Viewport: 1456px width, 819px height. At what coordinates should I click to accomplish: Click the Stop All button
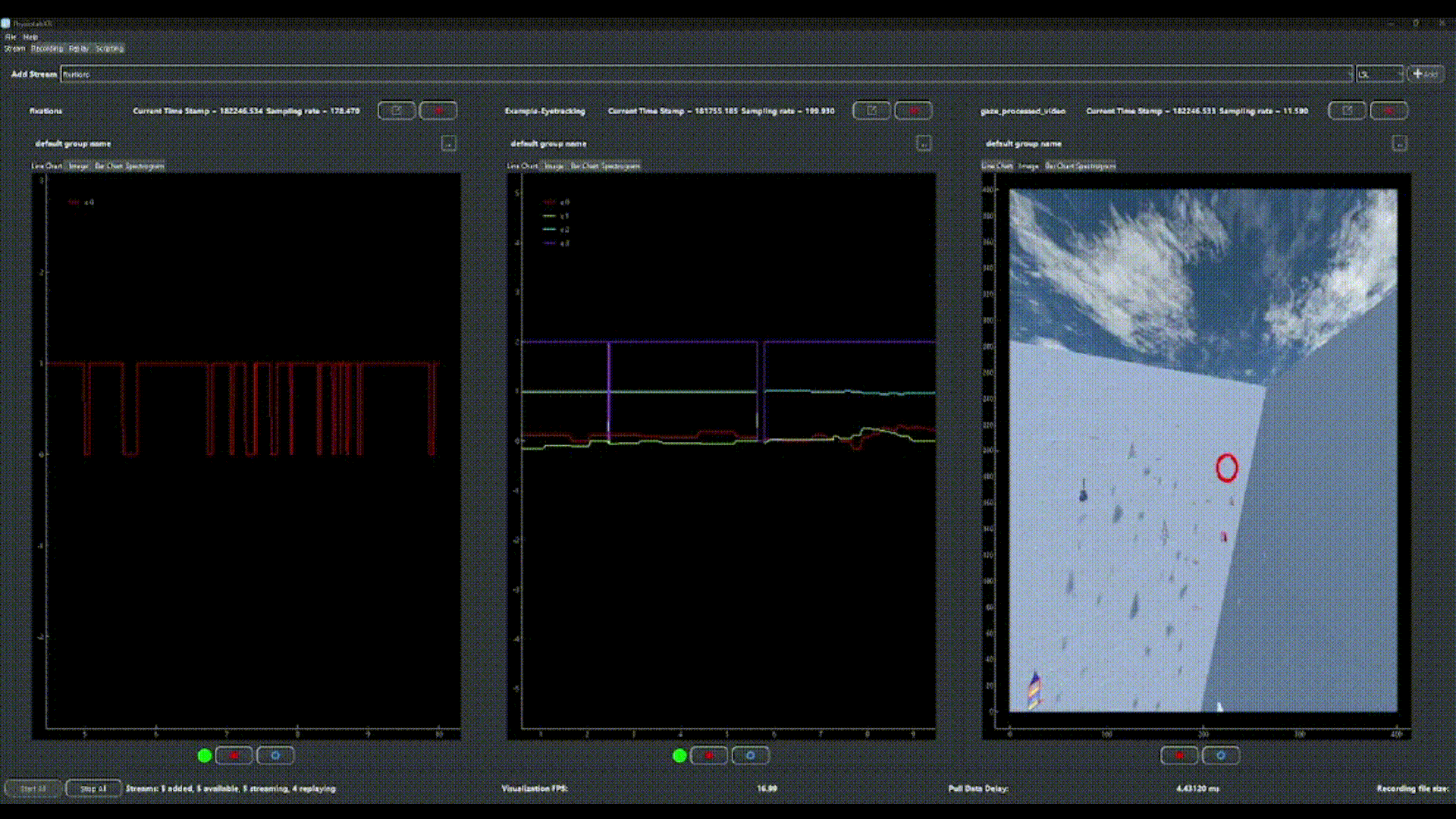pyautogui.click(x=93, y=789)
